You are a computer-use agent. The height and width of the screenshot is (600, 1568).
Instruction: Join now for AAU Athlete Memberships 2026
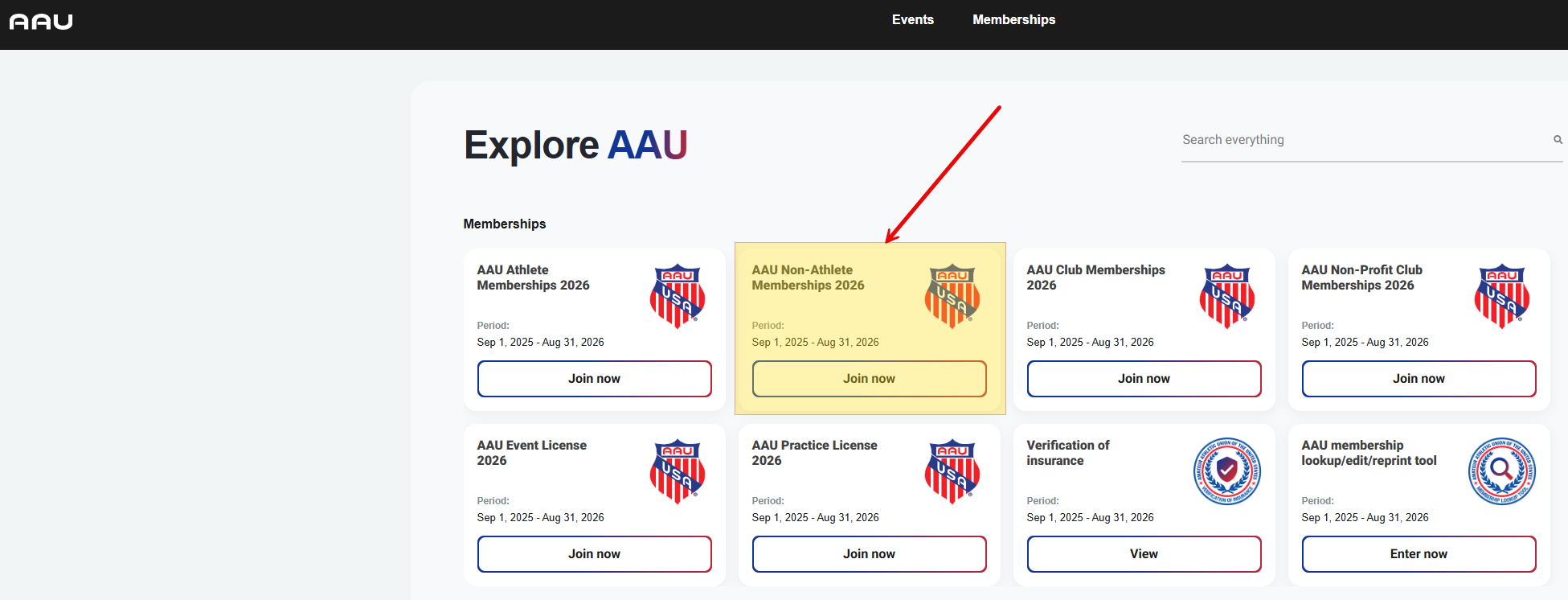pos(595,379)
